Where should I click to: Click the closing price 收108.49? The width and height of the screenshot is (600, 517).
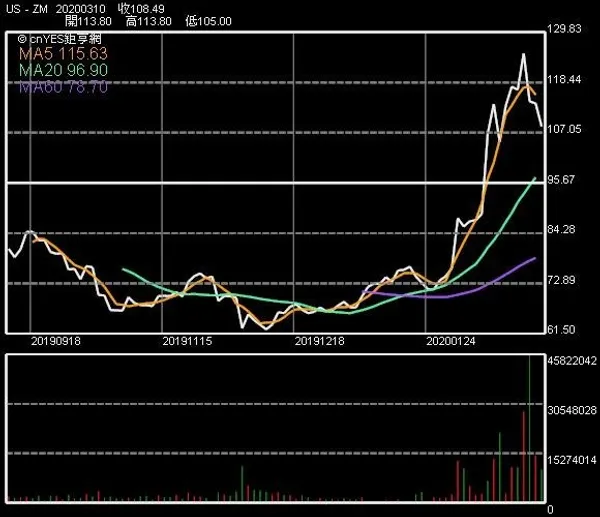pos(142,9)
